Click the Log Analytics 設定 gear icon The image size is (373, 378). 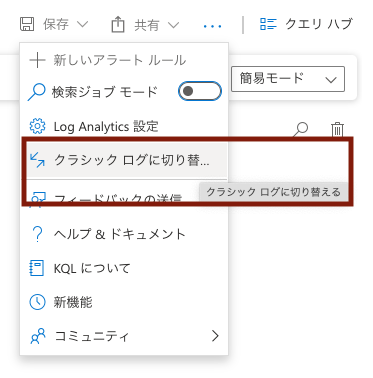[x=37, y=127]
